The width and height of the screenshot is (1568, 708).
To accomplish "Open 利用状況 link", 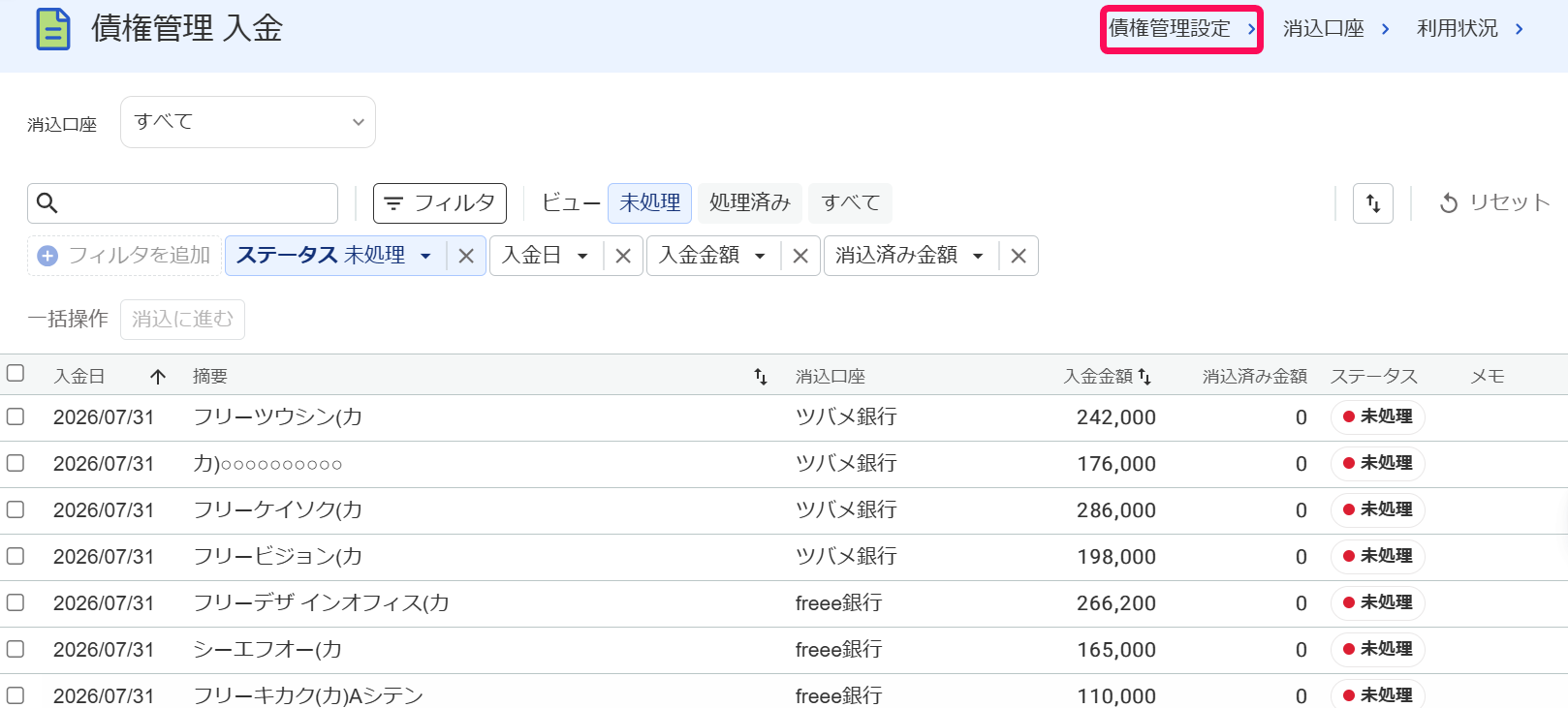I will [1470, 29].
